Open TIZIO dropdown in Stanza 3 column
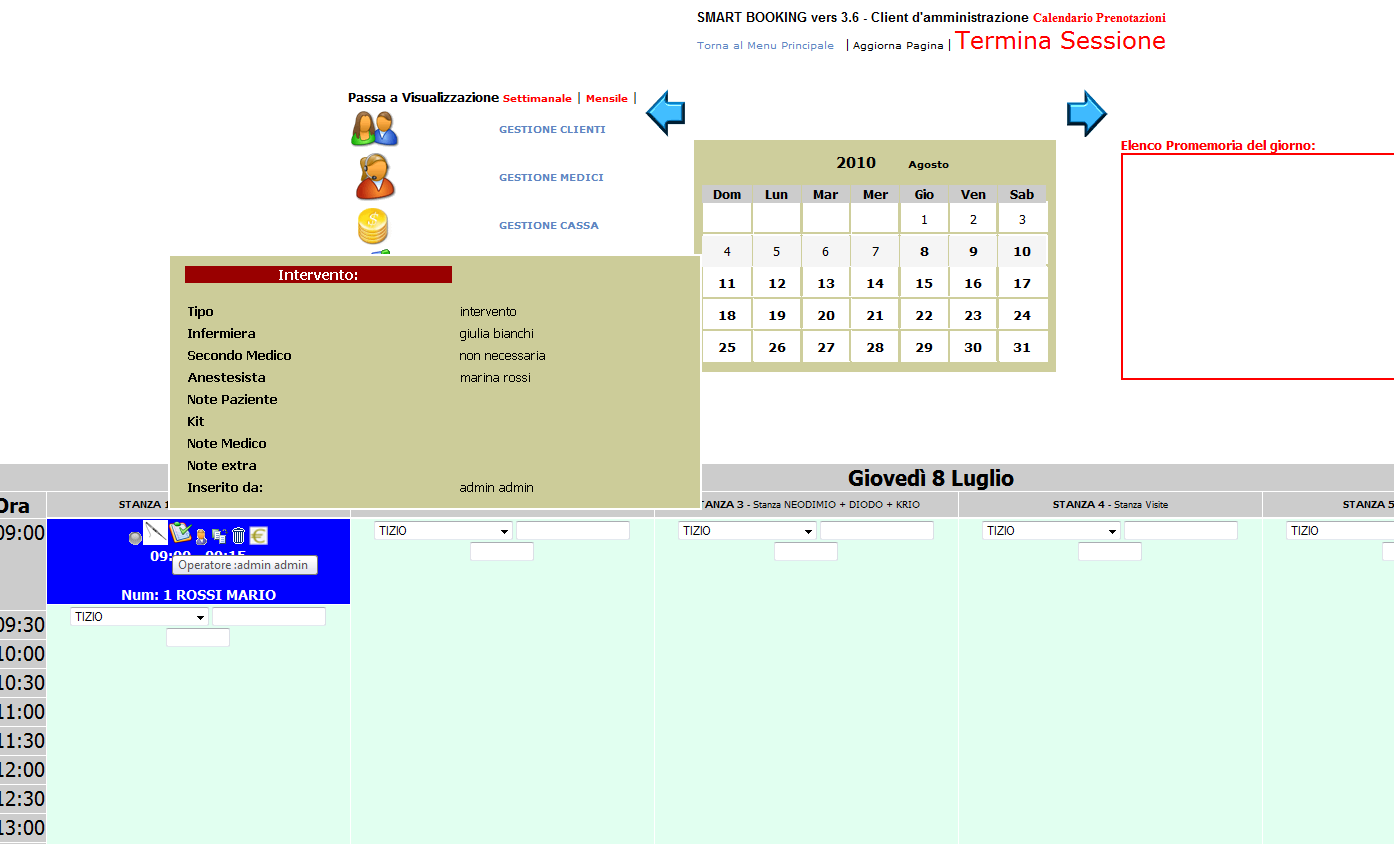The width and height of the screenshot is (1394, 844). [x=748, y=531]
